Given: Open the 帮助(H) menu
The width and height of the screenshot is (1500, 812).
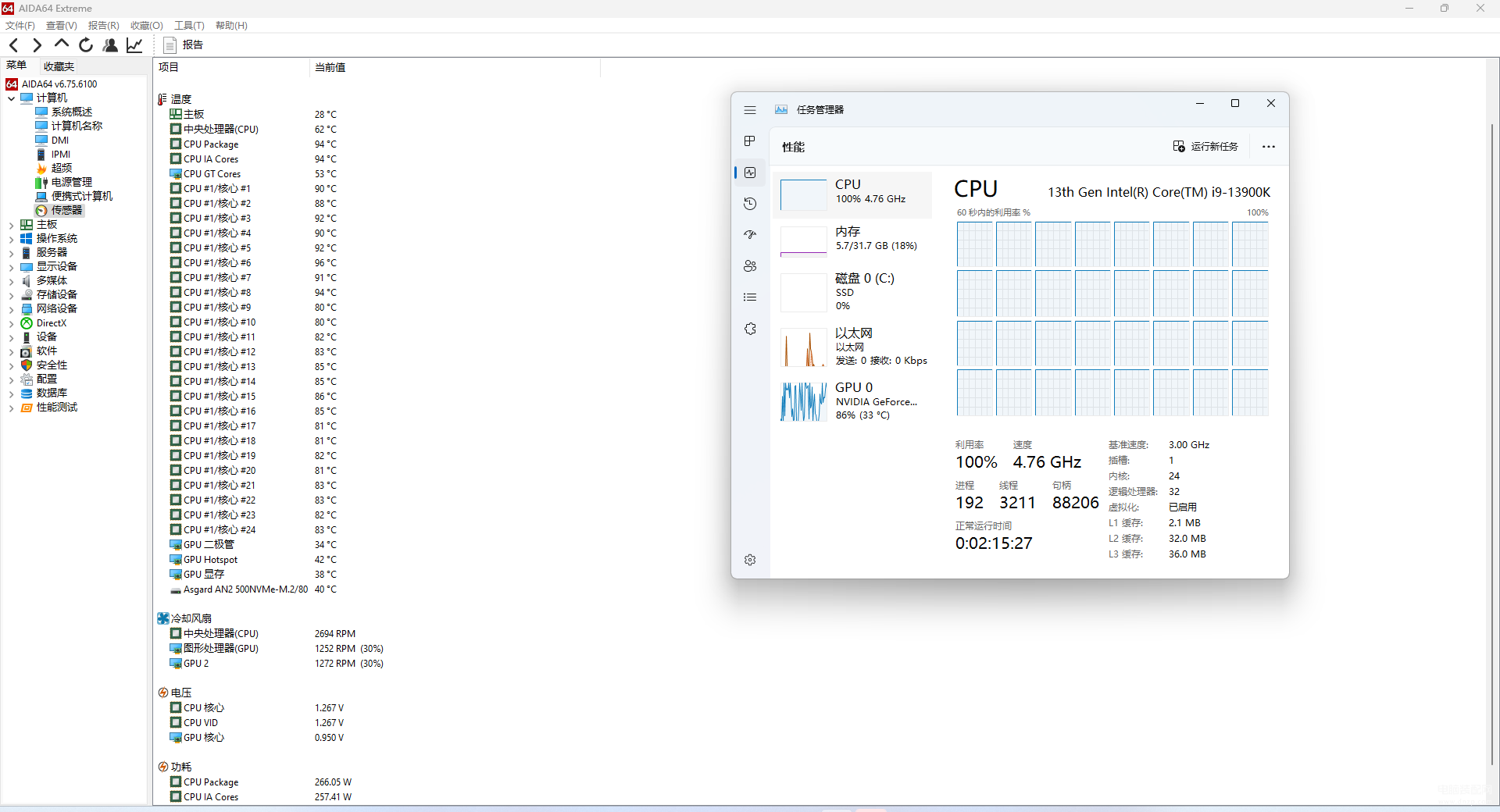Looking at the screenshot, I should point(231,26).
